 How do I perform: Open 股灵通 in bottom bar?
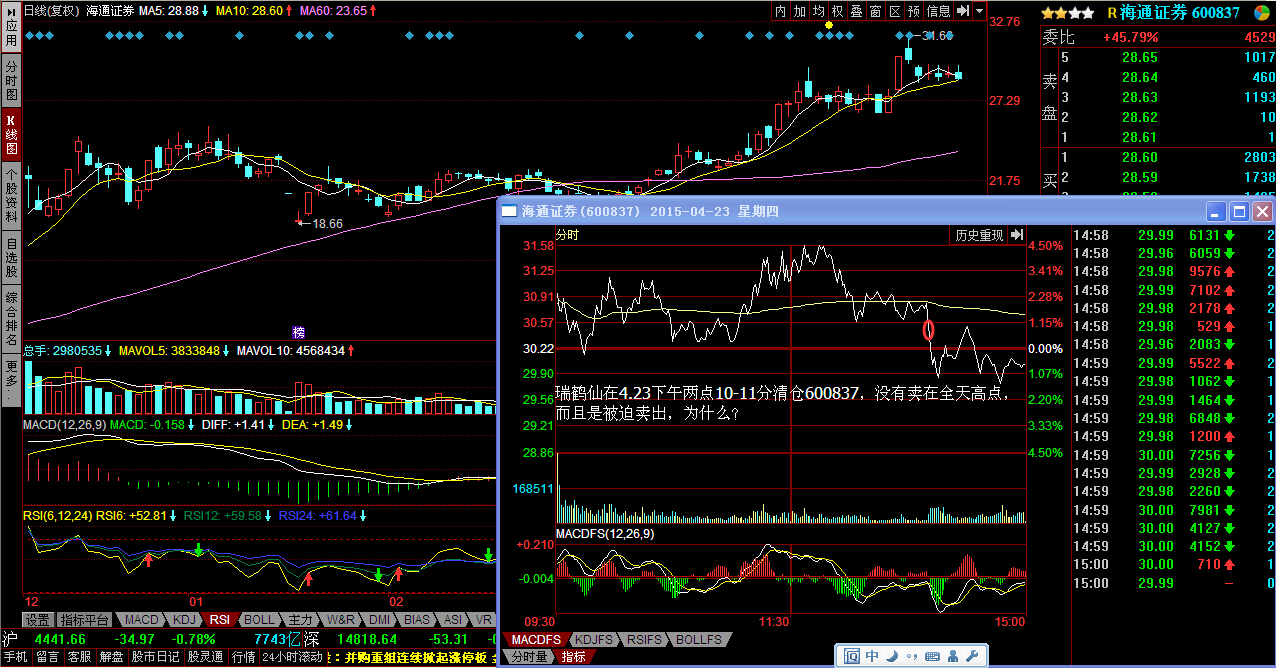206,658
